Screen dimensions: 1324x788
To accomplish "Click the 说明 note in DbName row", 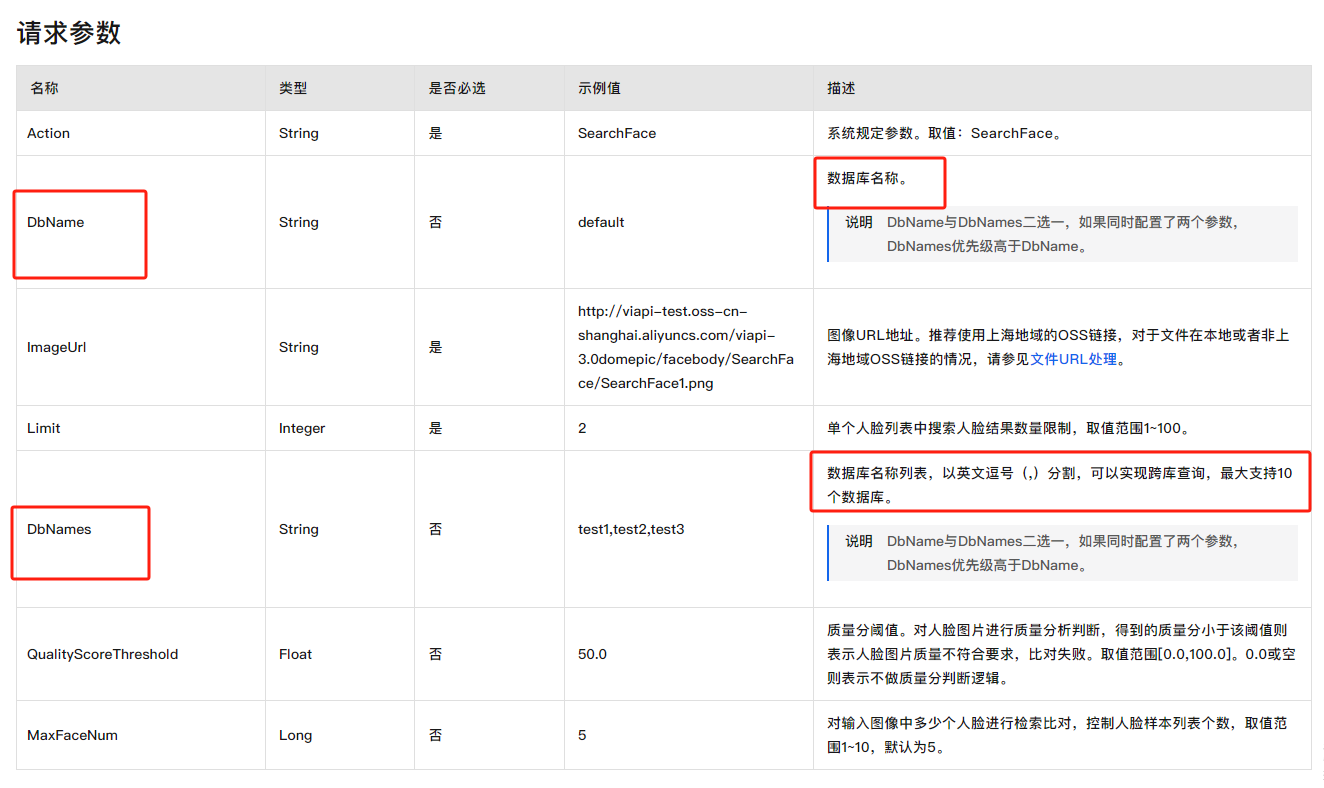I will (1063, 234).
